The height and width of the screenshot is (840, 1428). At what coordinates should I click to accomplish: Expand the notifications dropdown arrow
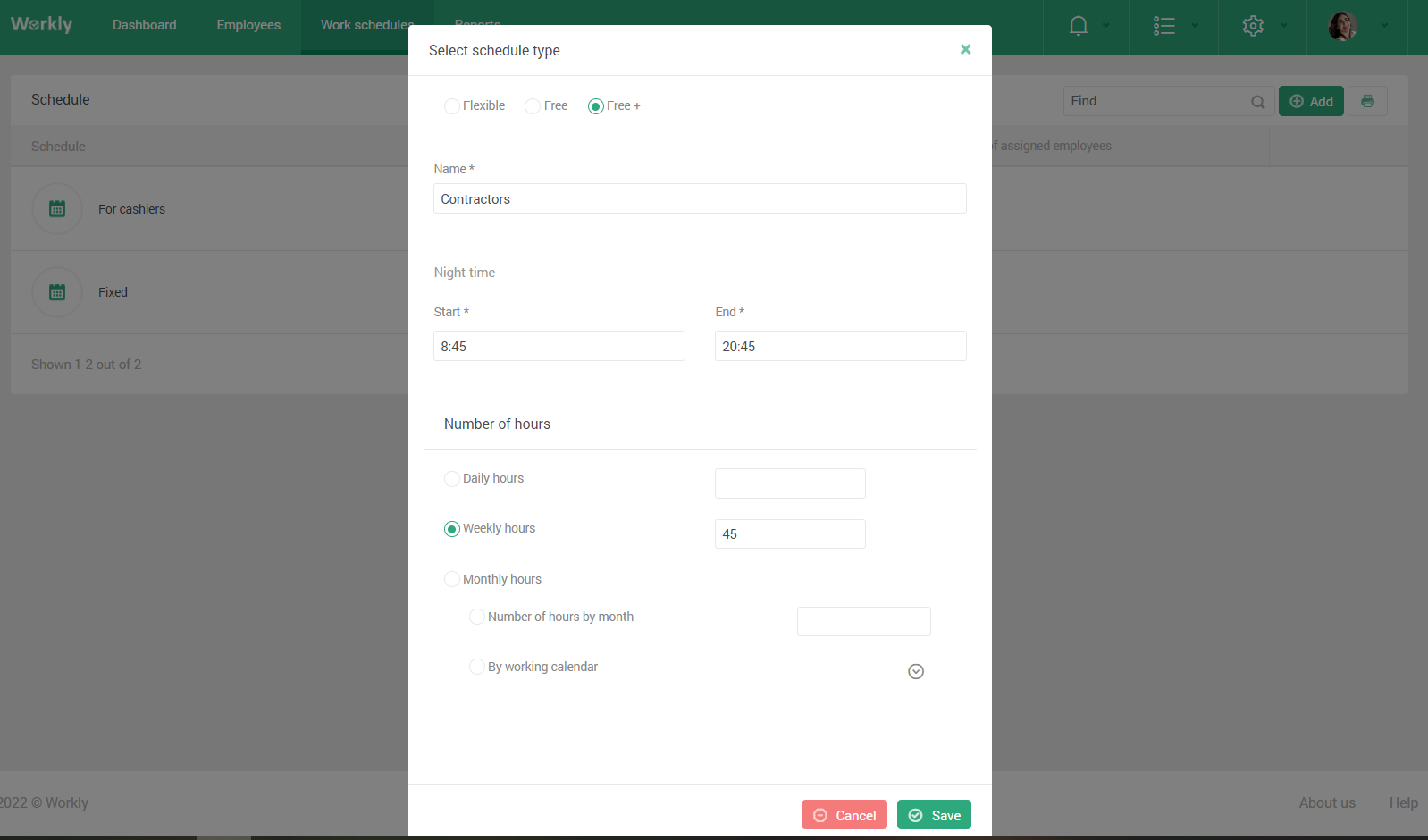(x=1105, y=26)
